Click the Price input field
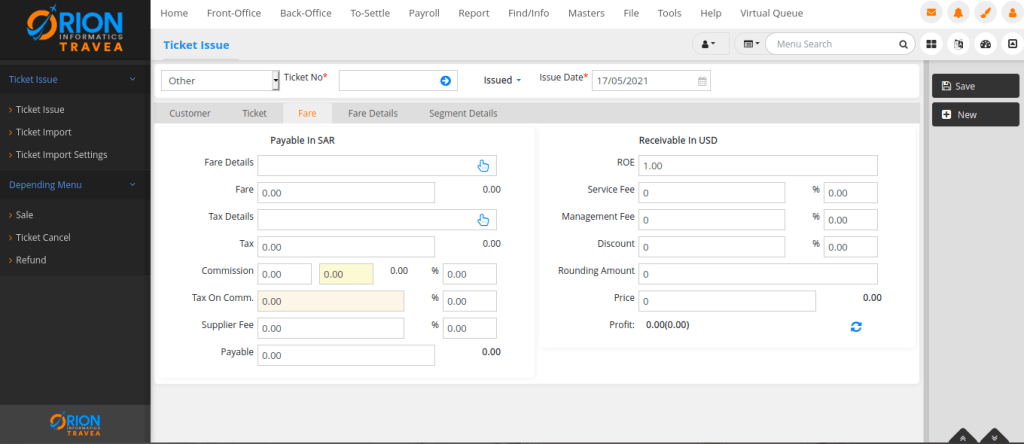 click(727, 301)
